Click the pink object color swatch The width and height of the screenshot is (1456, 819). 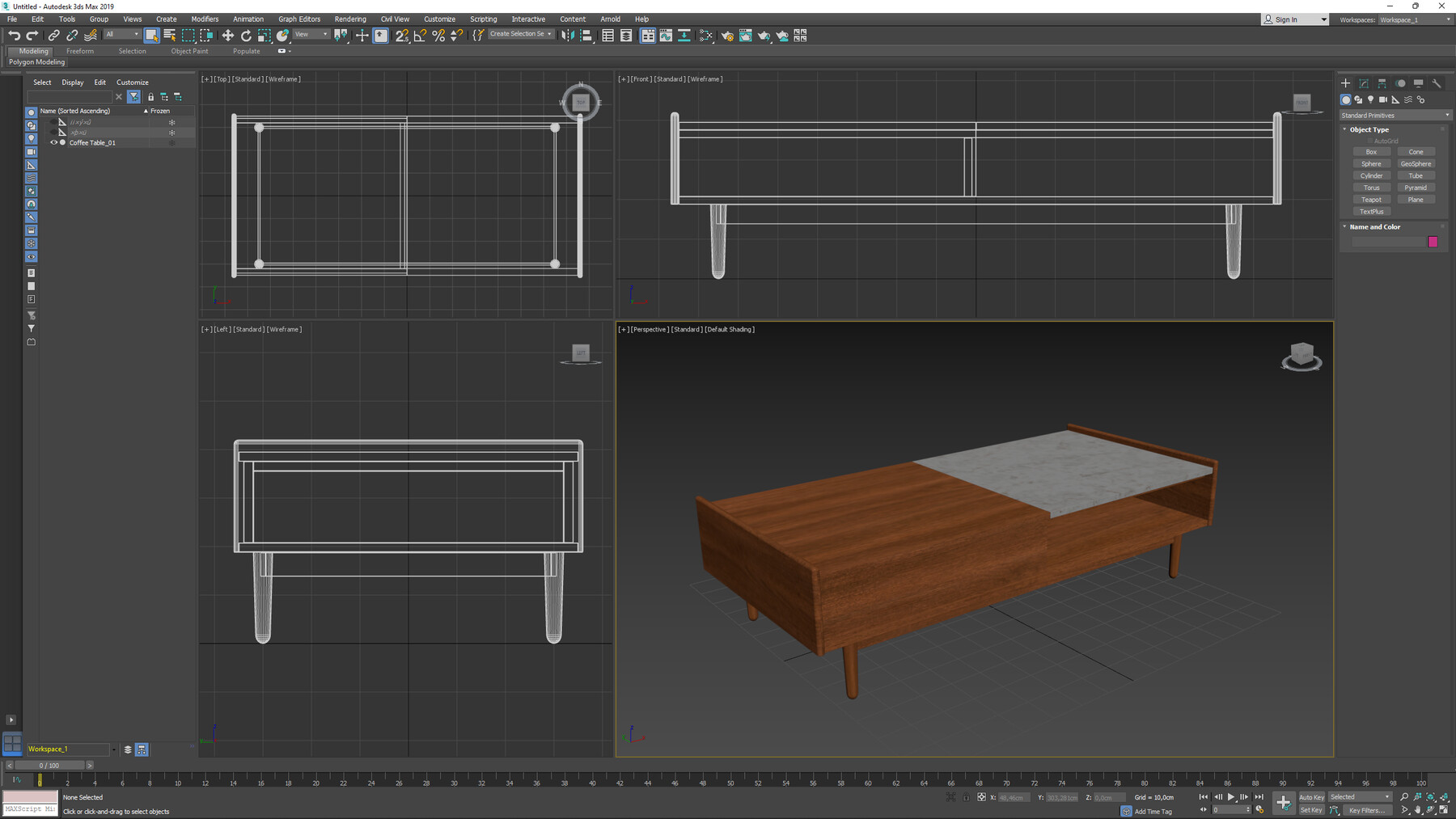pyautogui.click(x=1433, y=242)
